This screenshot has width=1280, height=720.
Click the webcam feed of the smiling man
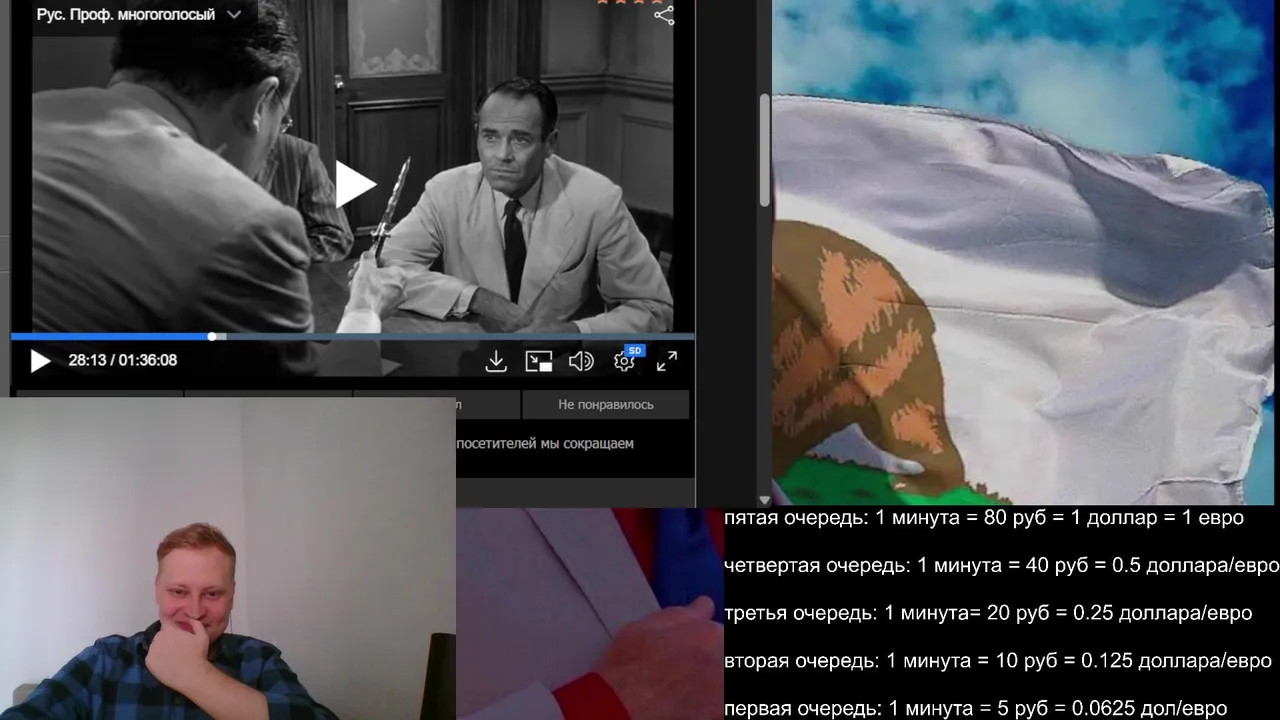tap(228, 558)
